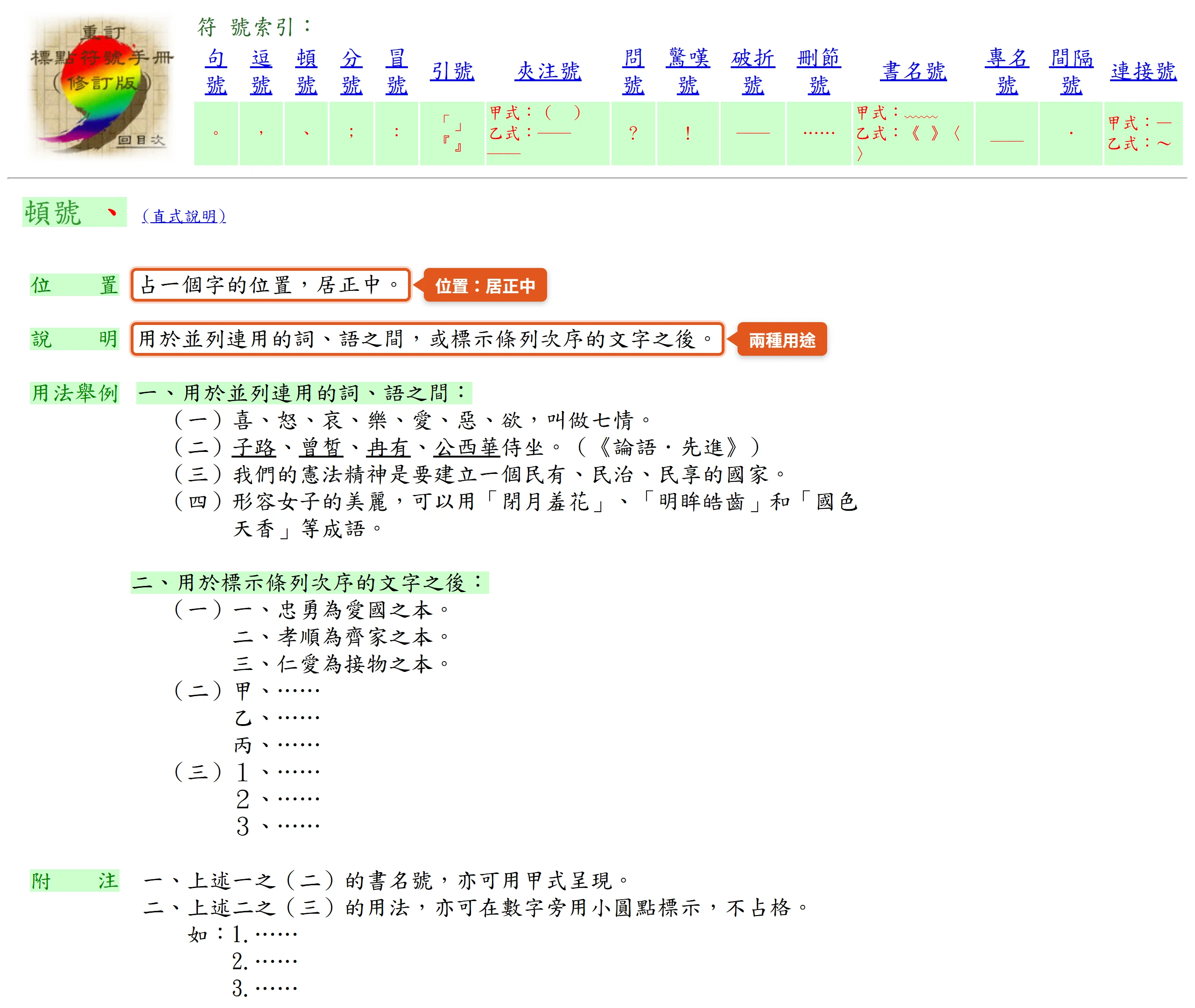
Task: Open the 夾注號 link
Action: [x=548, y=71]
